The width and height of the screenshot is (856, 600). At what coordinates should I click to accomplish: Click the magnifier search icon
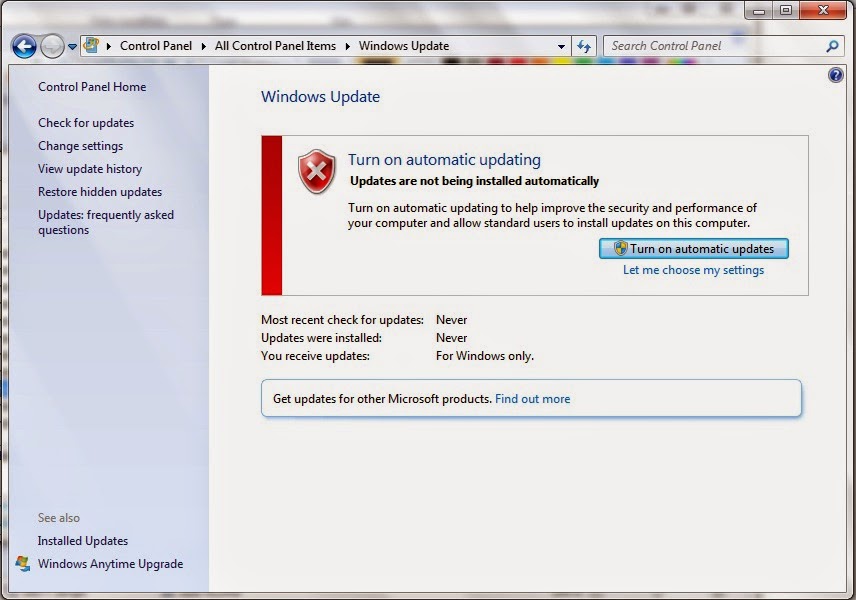pos(832,46)
